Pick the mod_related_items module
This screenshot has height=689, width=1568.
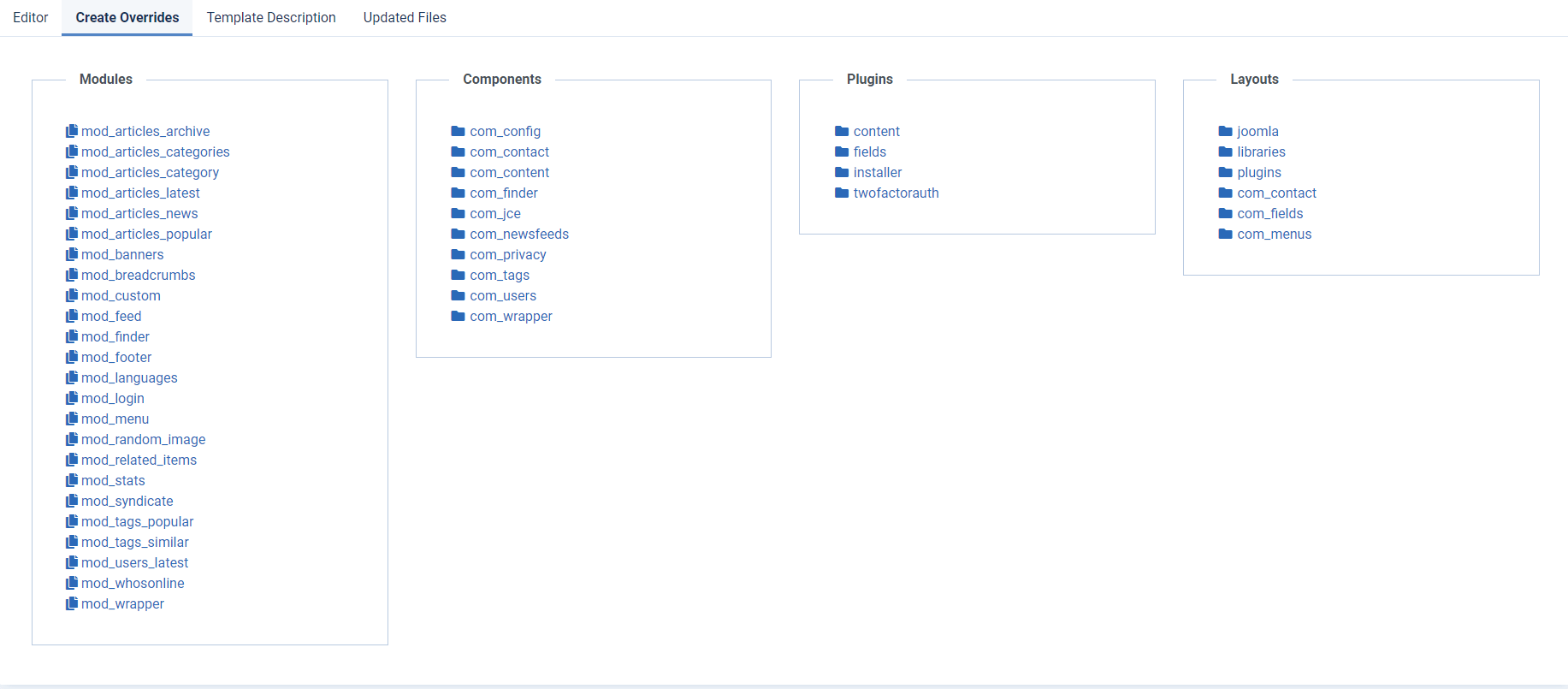pos(139,460)
